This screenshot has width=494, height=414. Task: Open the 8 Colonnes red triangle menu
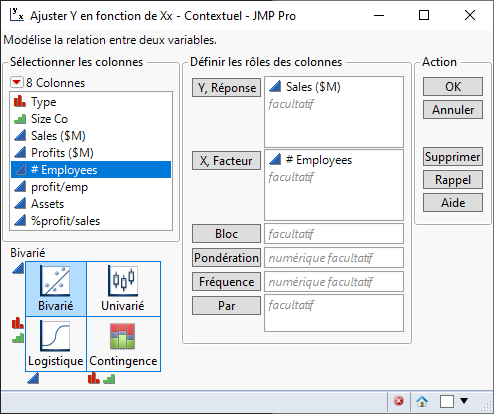(17, 82)
